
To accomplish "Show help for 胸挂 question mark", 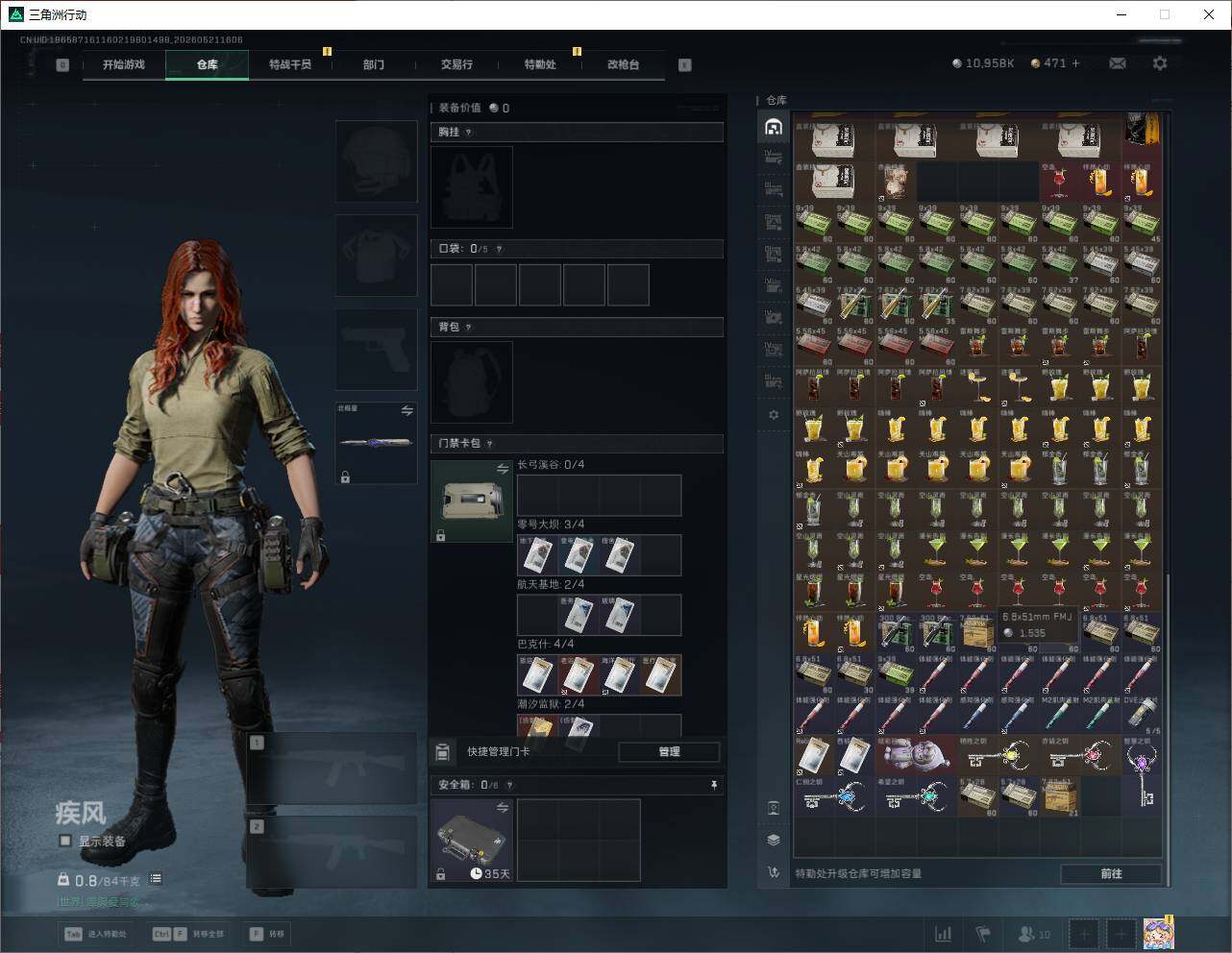I will 469,133.
